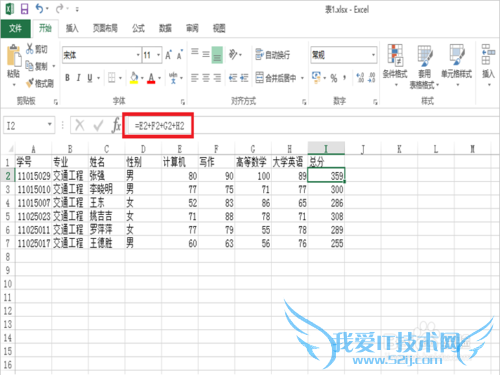
Task: Click the Name Box showing I2
Action: pos(29,125)
